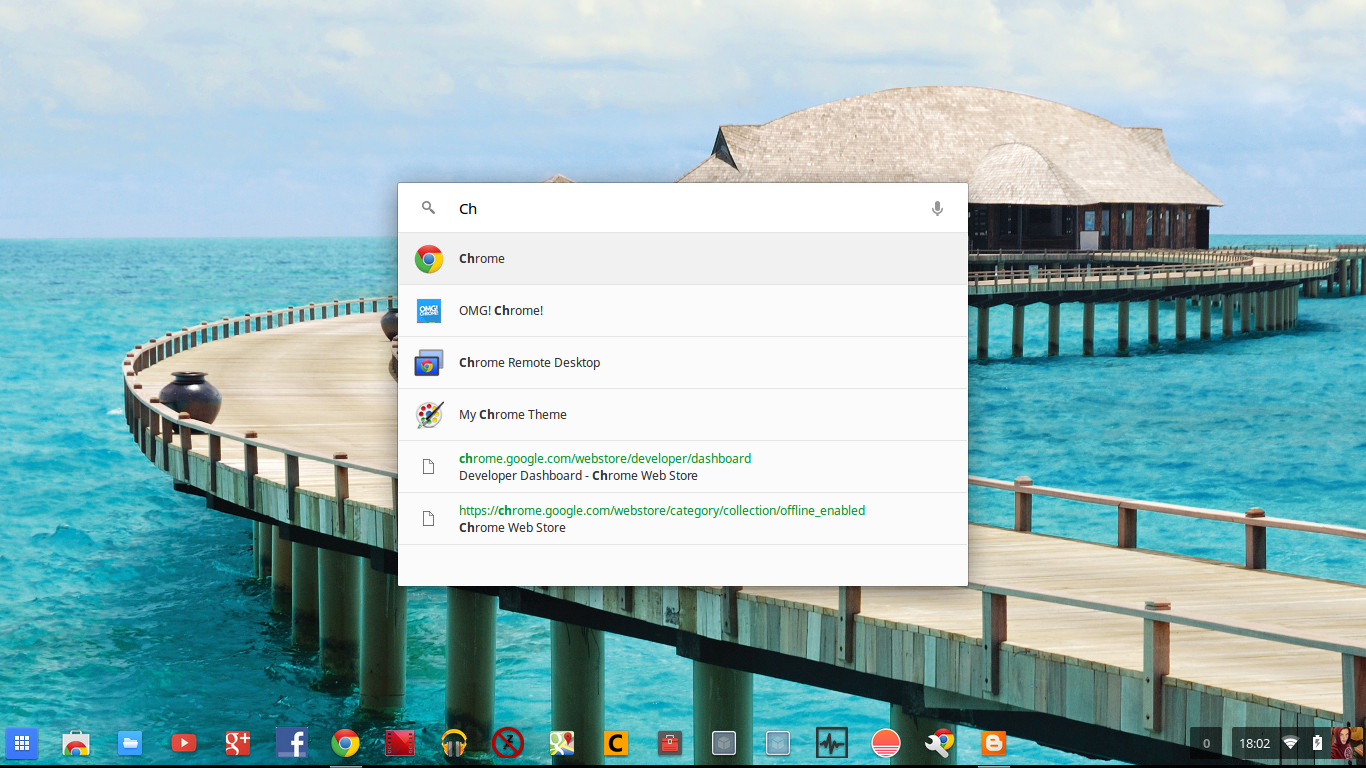Select the "OMG! Chrome!" search result

683,311
